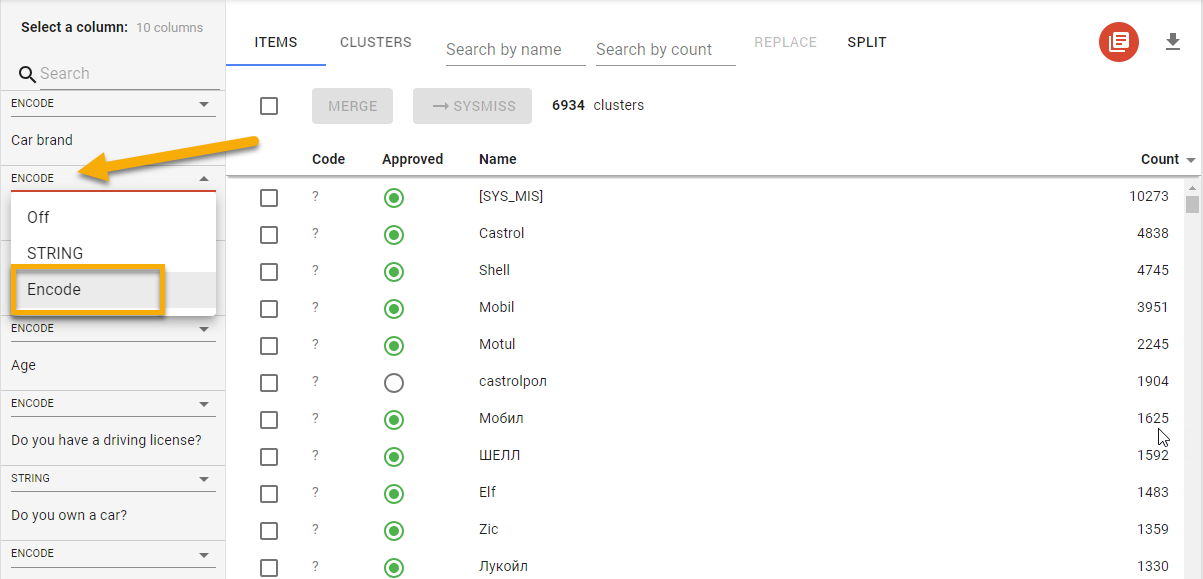Viewport: 1203px width, 579px height.
Task: Click the search magnifier icon
Action: 27,74
